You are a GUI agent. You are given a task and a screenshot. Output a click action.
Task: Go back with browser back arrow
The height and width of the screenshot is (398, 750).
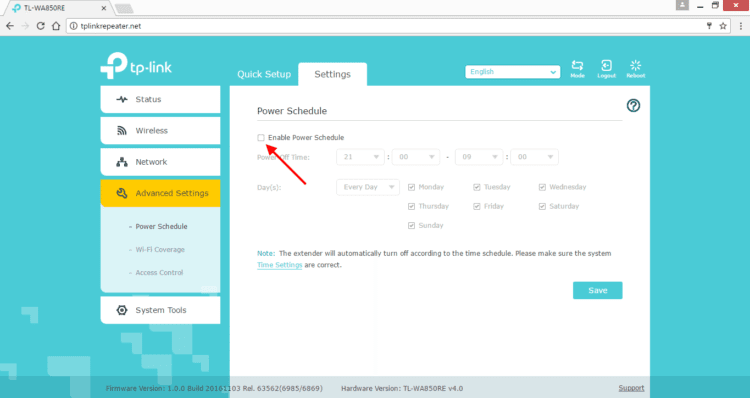pyautogui.click(x=10, y=26)
